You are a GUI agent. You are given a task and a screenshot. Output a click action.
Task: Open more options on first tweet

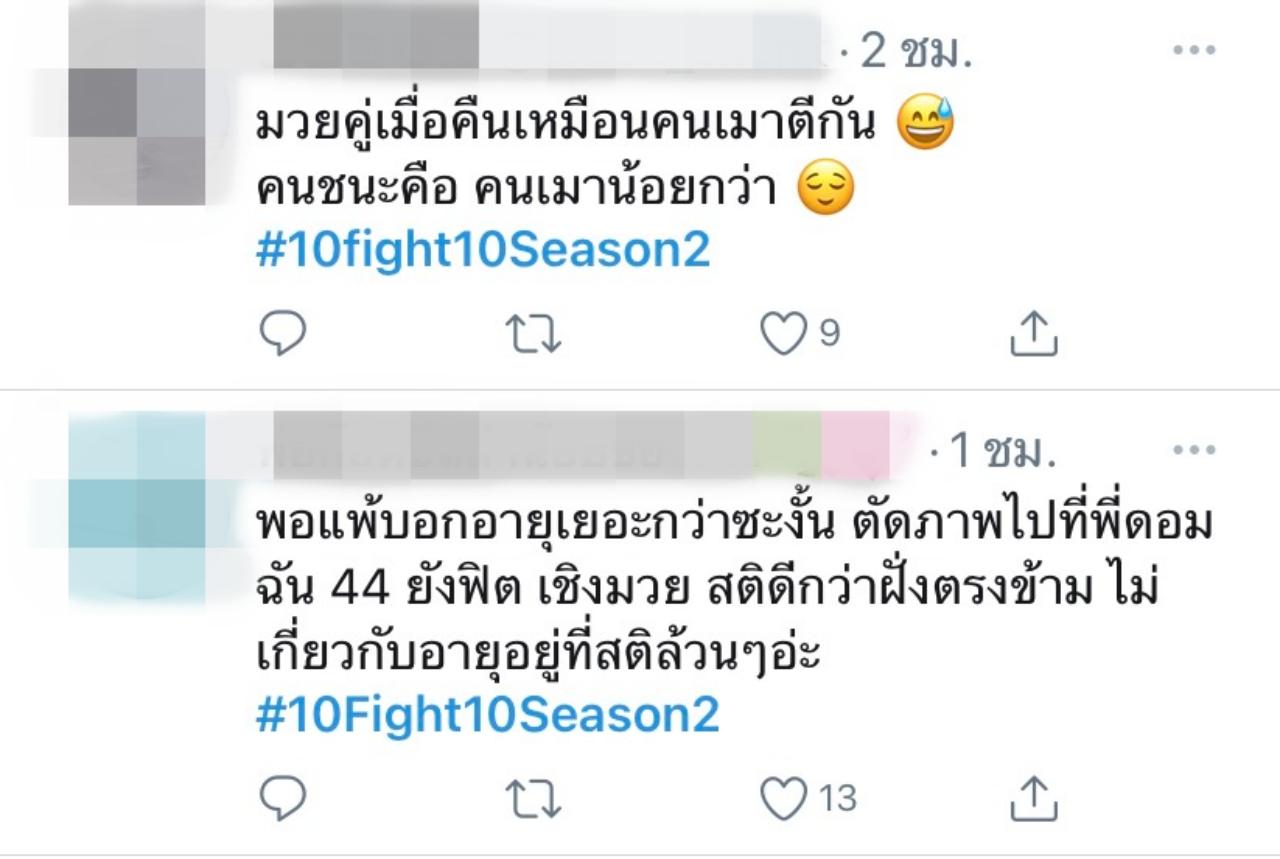click(1194, 51)
